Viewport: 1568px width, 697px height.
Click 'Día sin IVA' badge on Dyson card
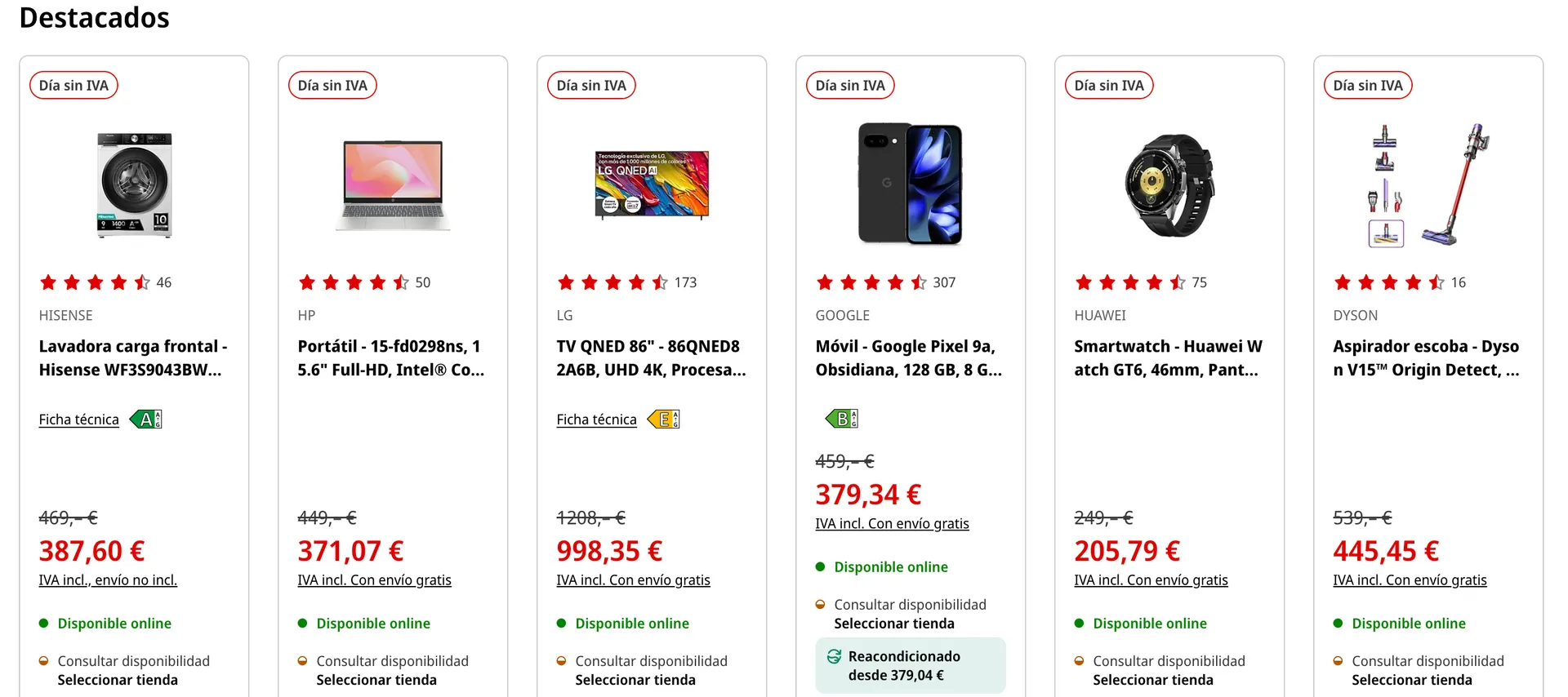(x=1368, y=86)
